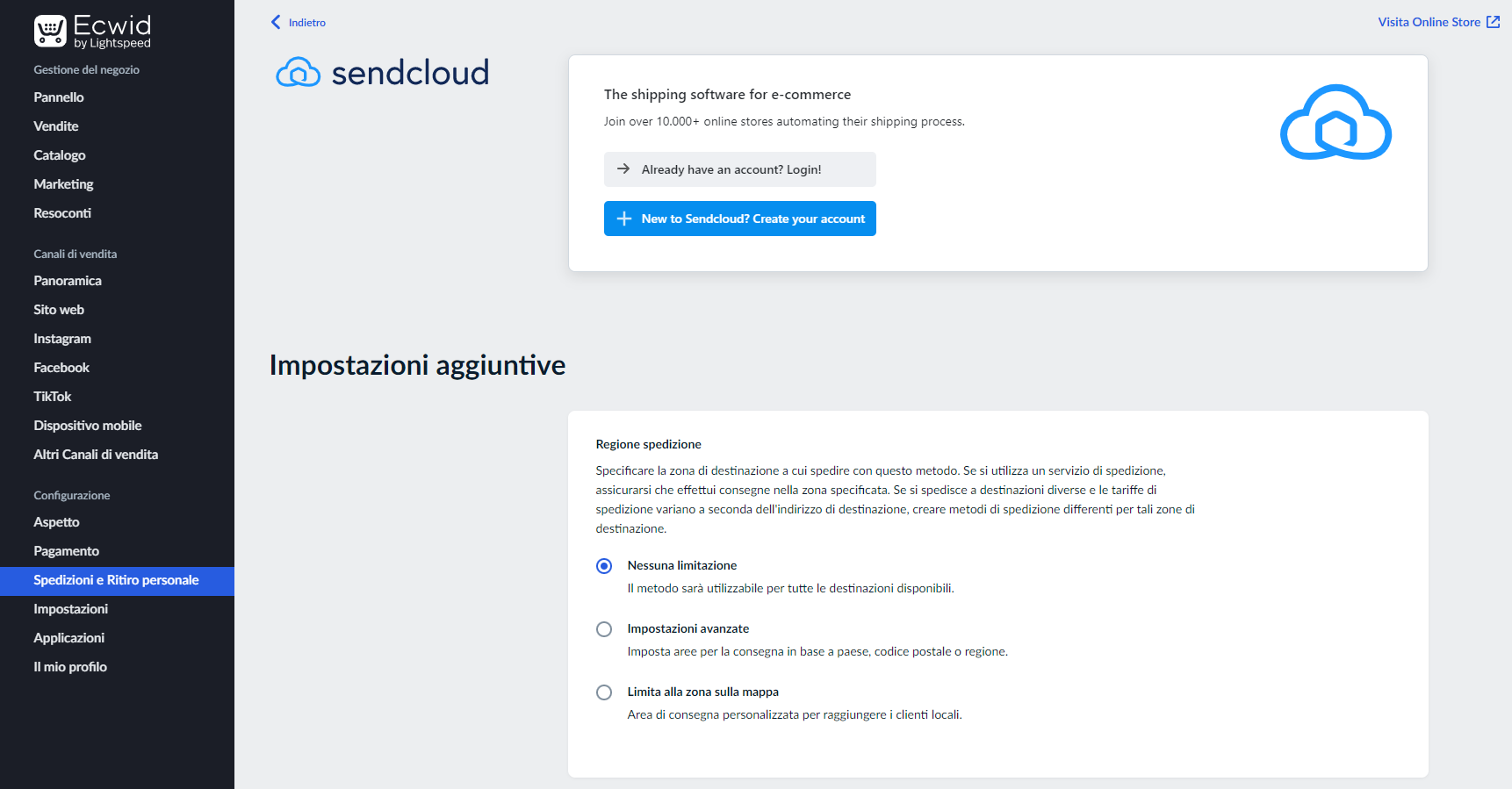
Task: Click the Impostazioni avanzate label text
Action: [688, 628]
